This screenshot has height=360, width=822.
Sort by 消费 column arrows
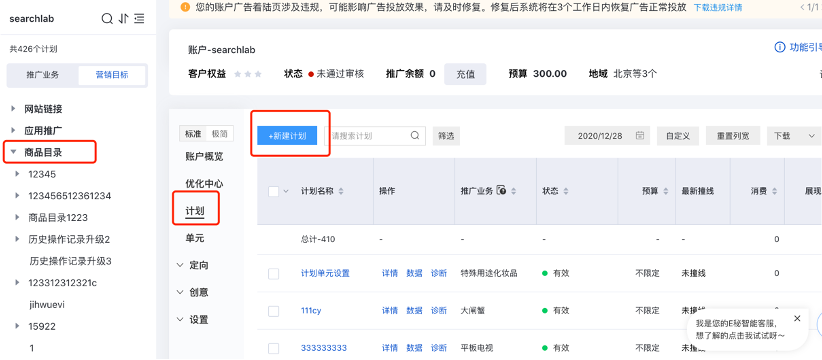(x=774, y=191)
